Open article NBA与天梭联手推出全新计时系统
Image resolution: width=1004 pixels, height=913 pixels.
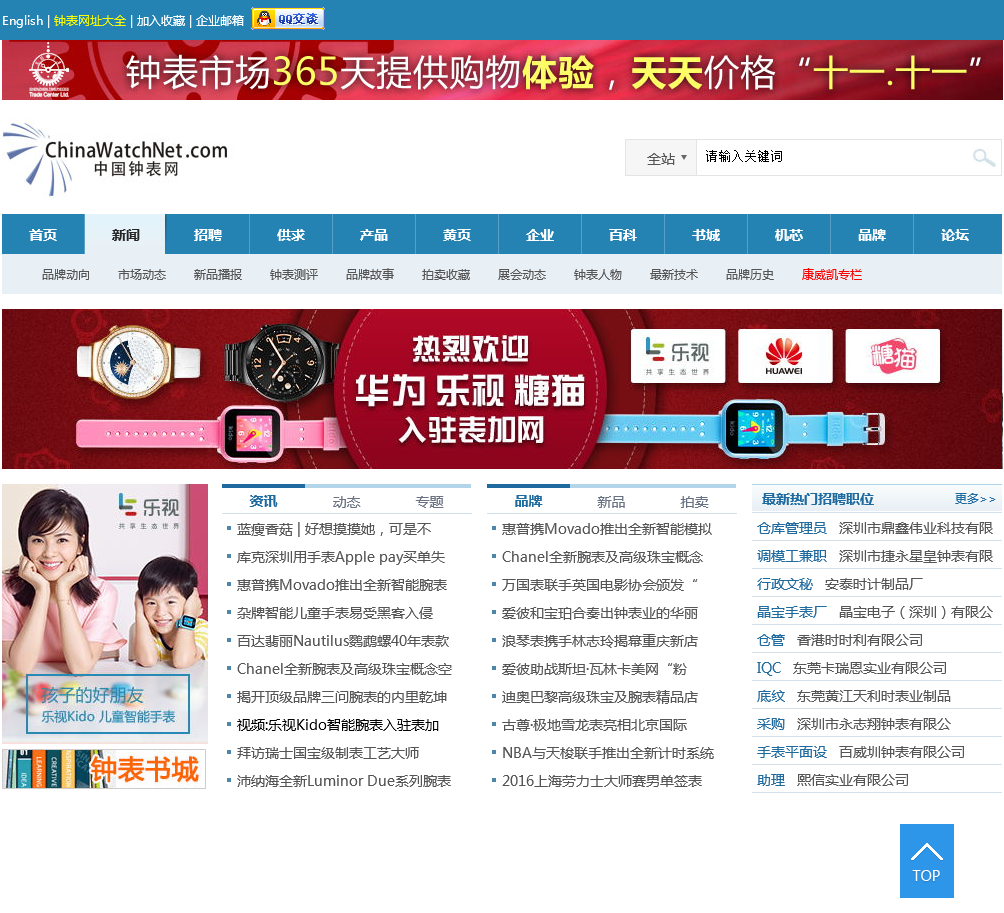coord(608,753)
